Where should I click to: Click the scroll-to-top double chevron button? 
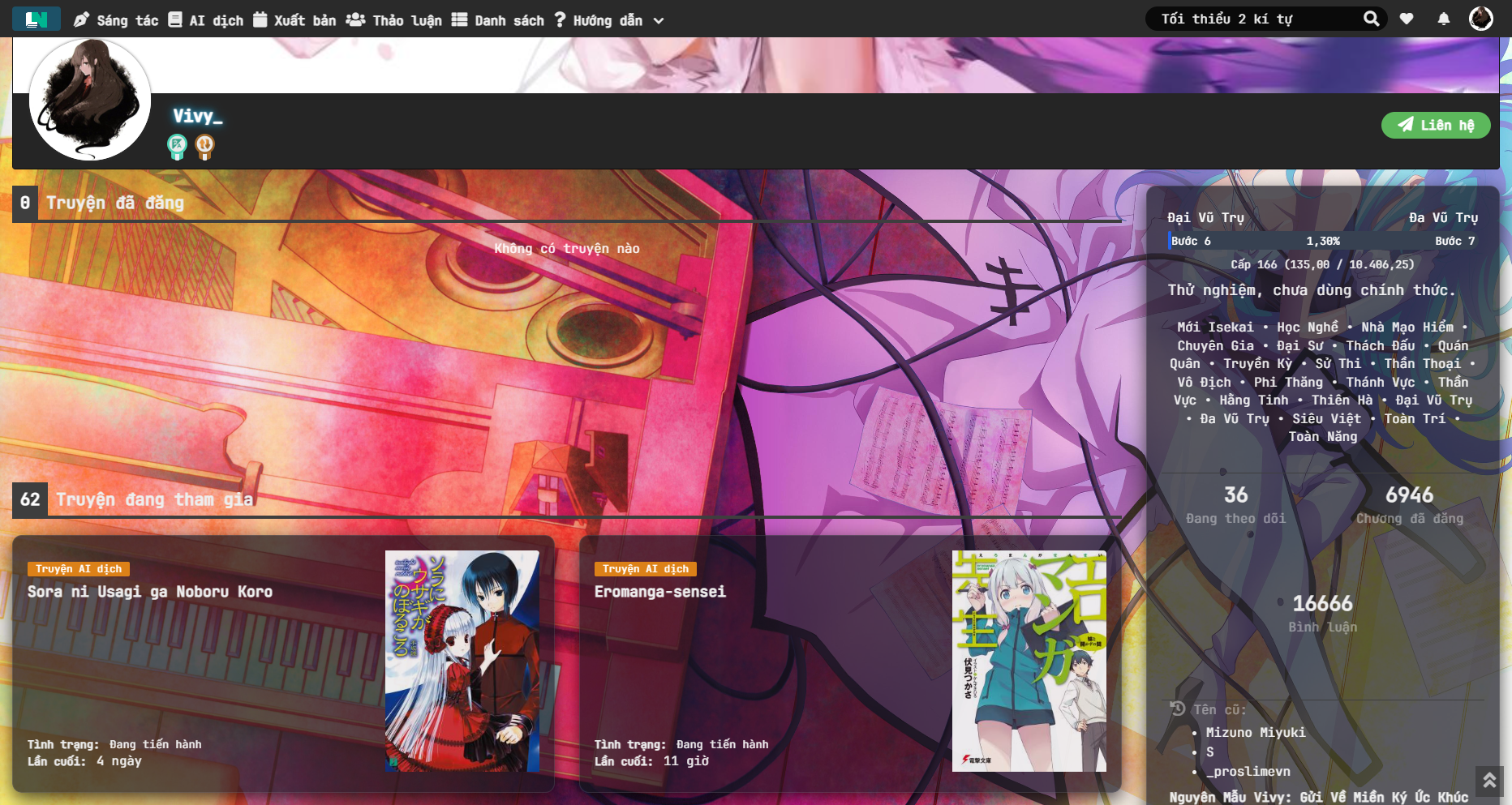pyautogui.click(x=1489, y=781)
